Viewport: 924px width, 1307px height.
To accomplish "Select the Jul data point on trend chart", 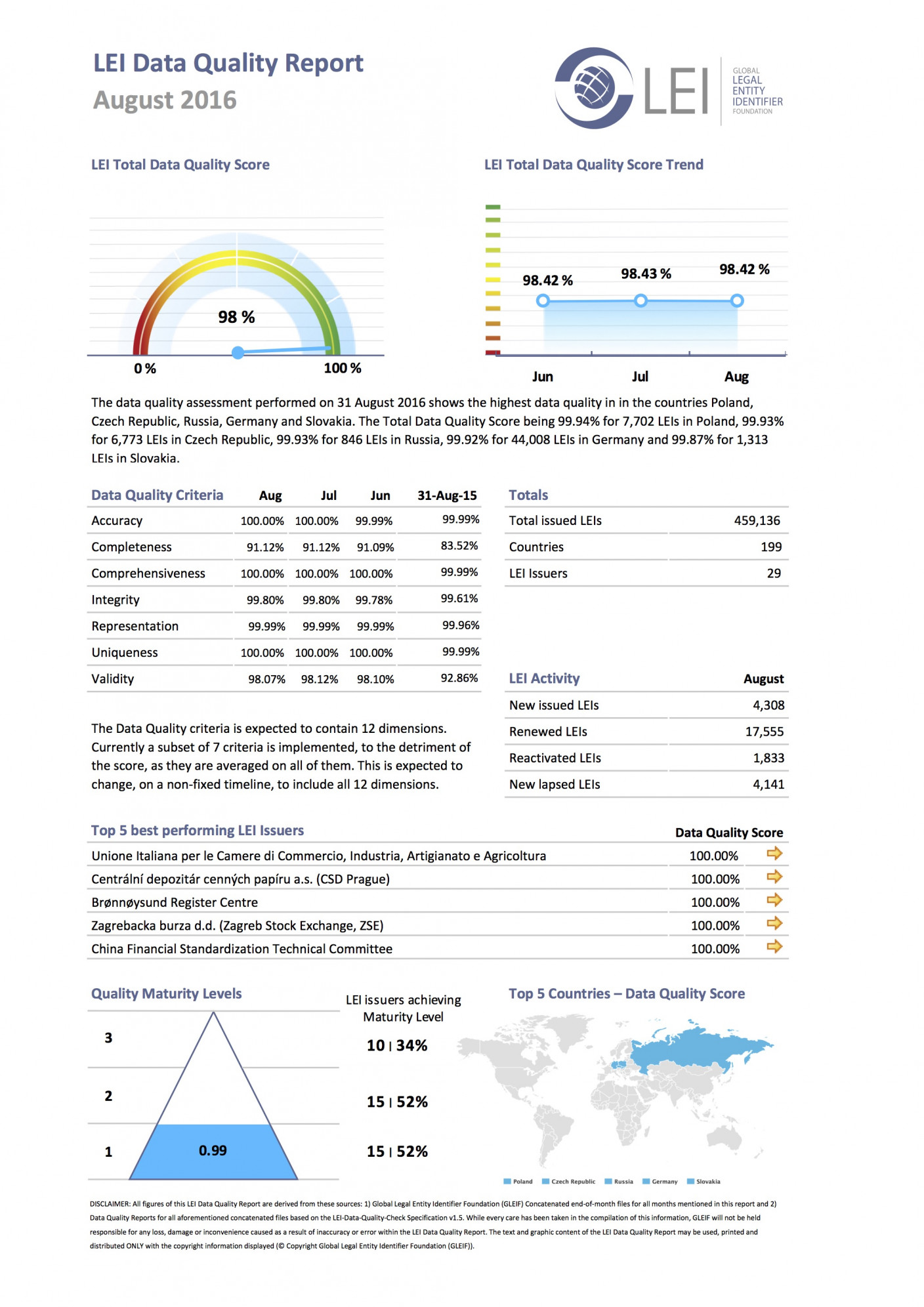I will [x=640, y=301].
